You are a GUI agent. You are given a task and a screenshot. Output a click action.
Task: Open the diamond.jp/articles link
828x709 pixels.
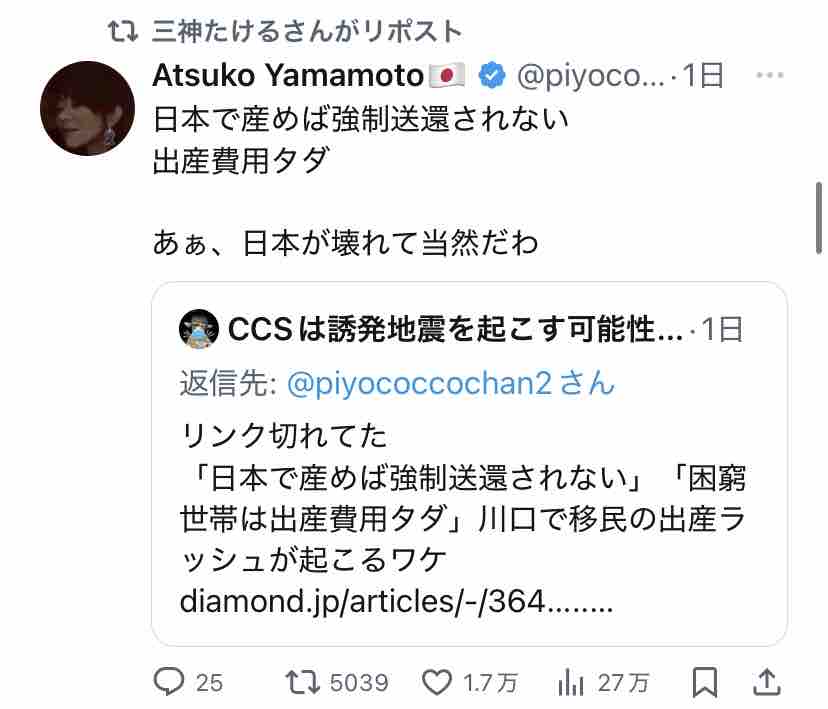[396, 601]
